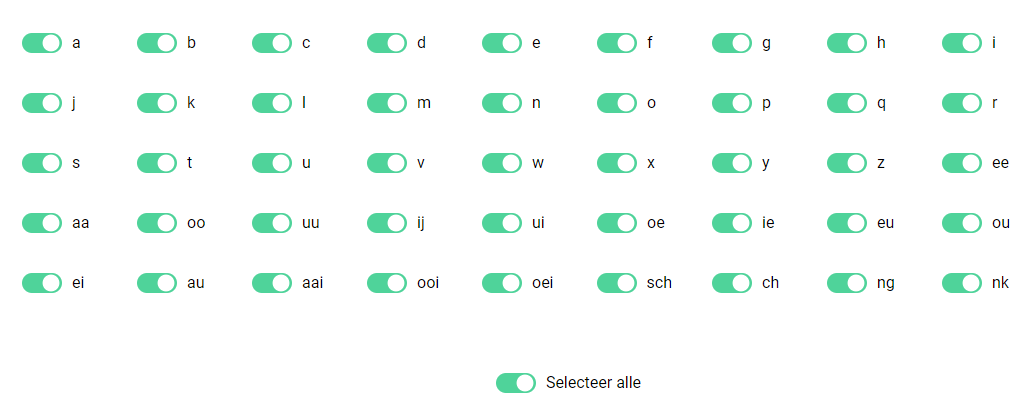Screen dimensions: 1036x410
Task: Switch off the 'ng' toggle
Action: pos(846,283)
